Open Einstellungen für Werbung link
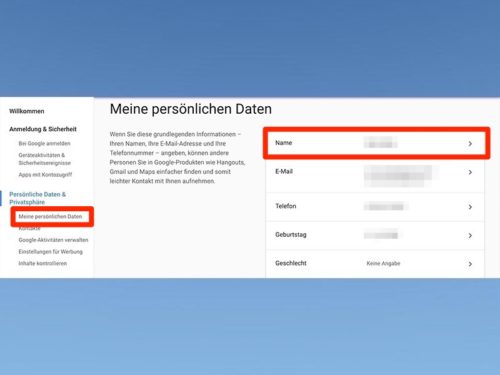The height and width of the screenshot is (375, 500). 51,252
